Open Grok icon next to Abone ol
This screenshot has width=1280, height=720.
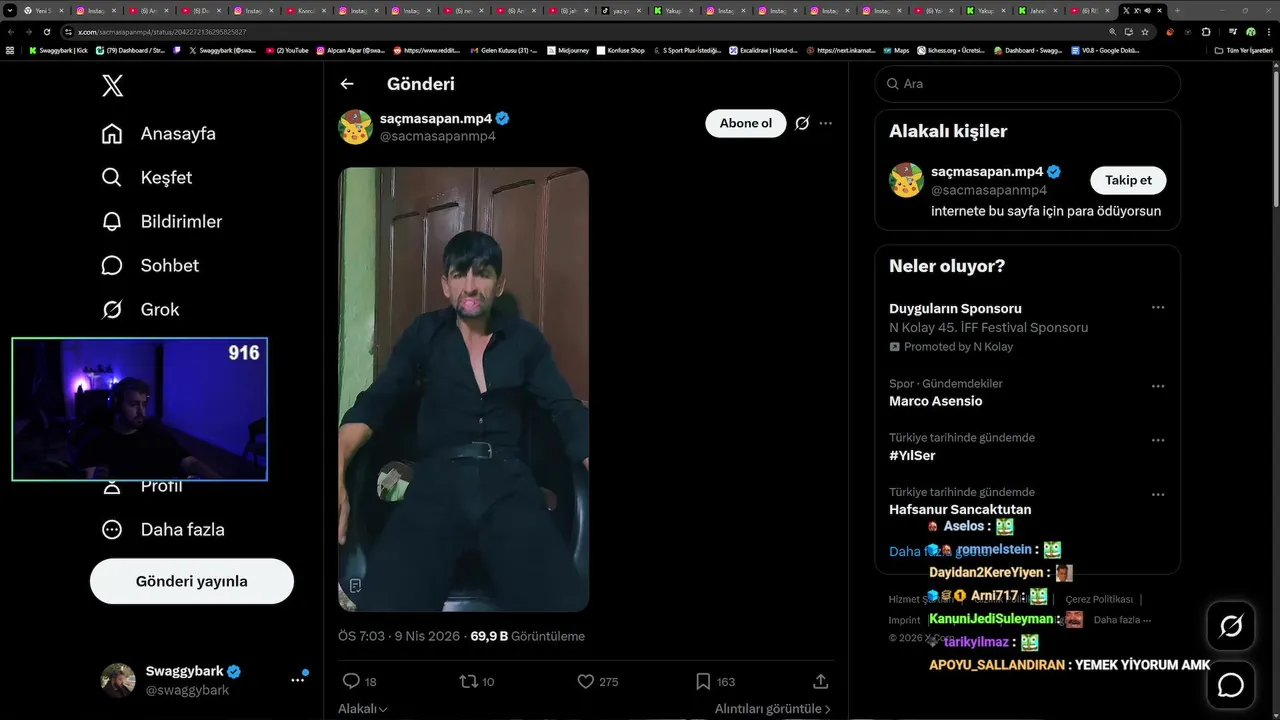click(x=802, y=123)
